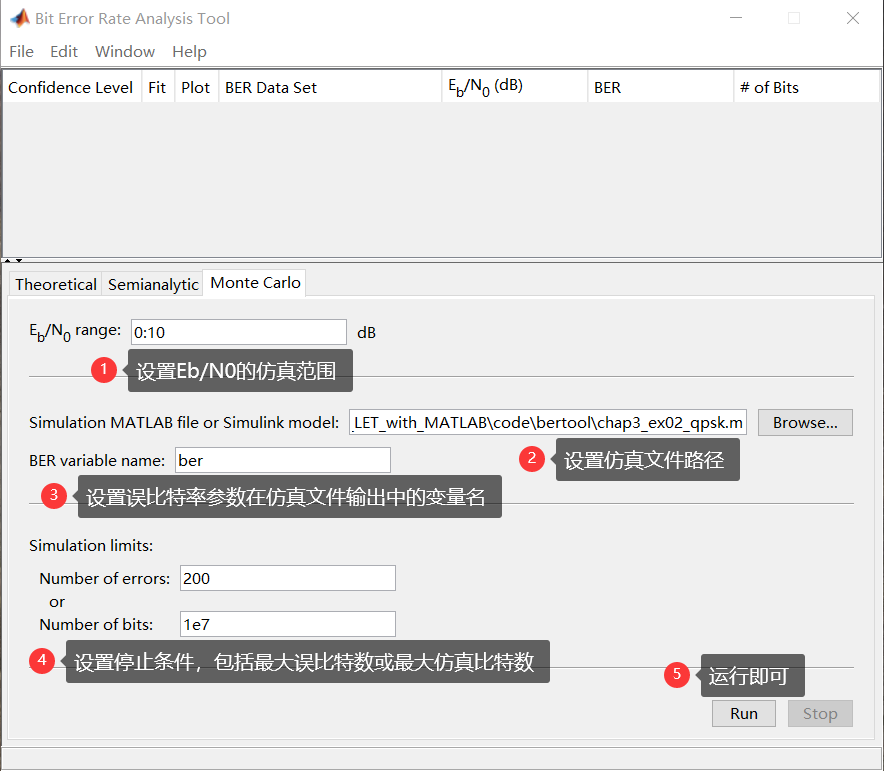Open the Help menu
This screenshot has height=771, width=884.
pyautogui.click(x=189, y=51)
